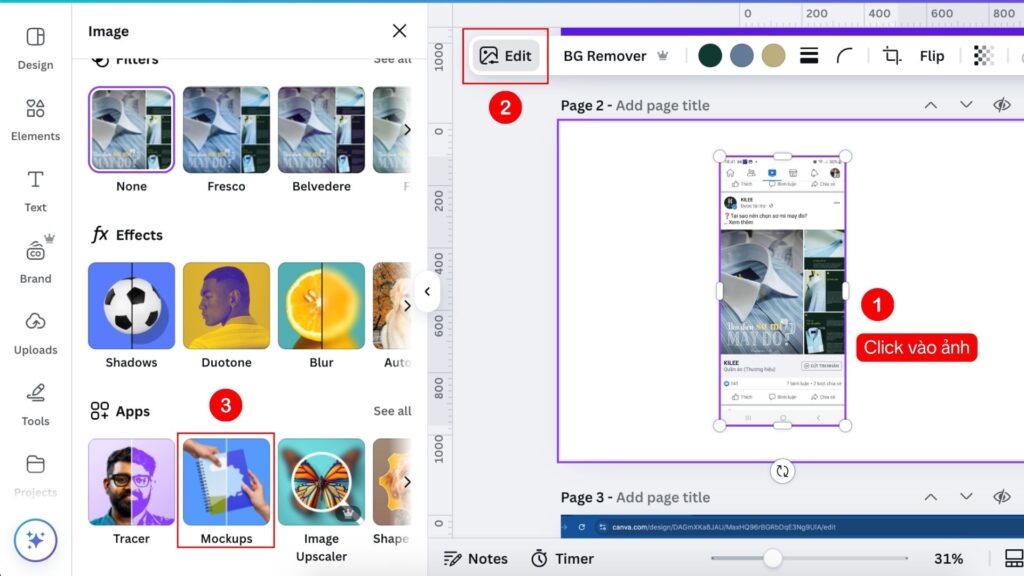Hide Page 2 using the eye icon
The height and width of the screenshot is (576, 1024).
[x=1002, y=105]
